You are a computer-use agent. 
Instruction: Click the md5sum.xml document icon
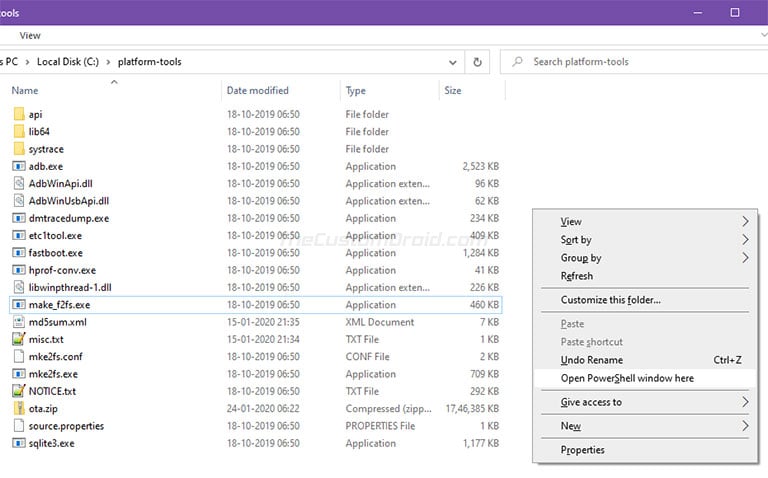19,322
